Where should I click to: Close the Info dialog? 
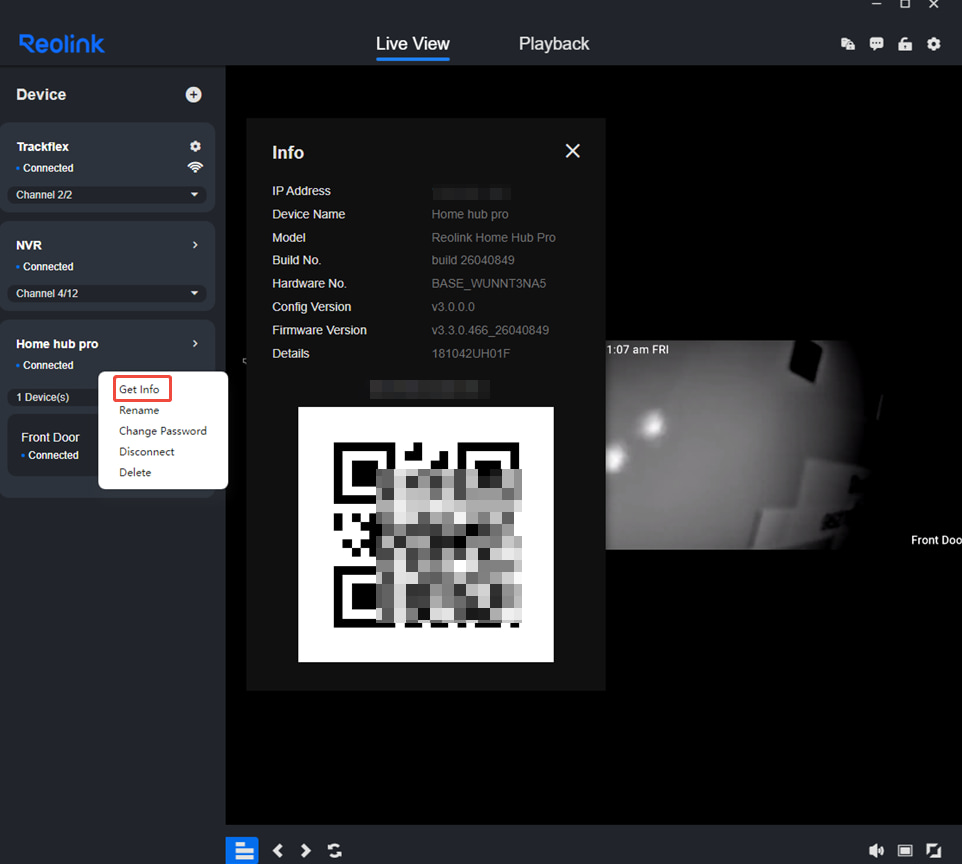tap(572, 151)
